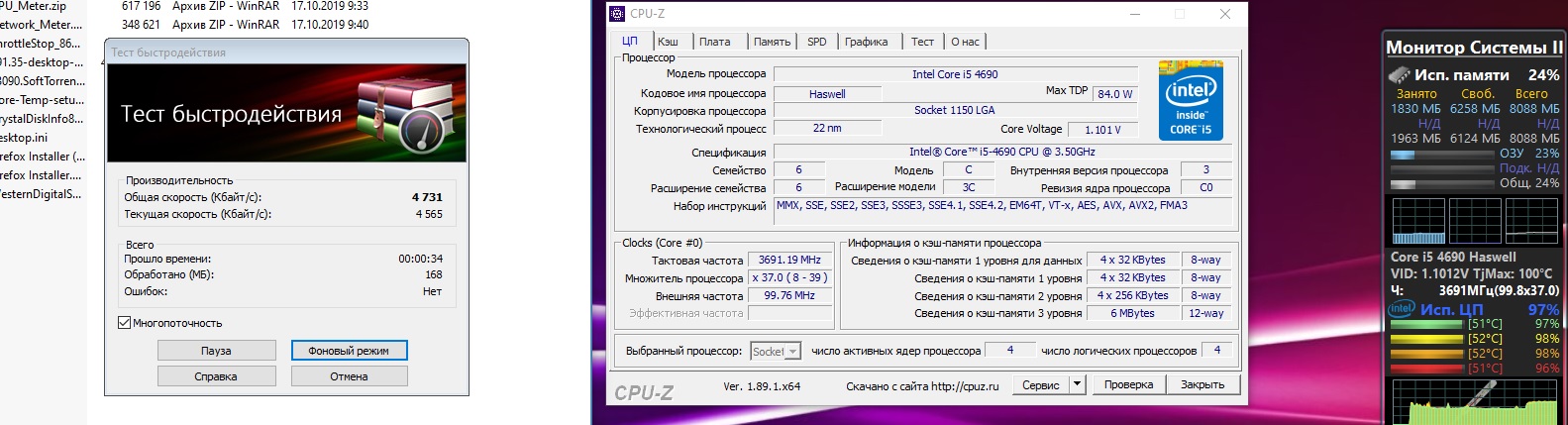Viewport: 1568px width, 425px height.
Task: Open the О нас tab
Action: [x=965, y=42]
